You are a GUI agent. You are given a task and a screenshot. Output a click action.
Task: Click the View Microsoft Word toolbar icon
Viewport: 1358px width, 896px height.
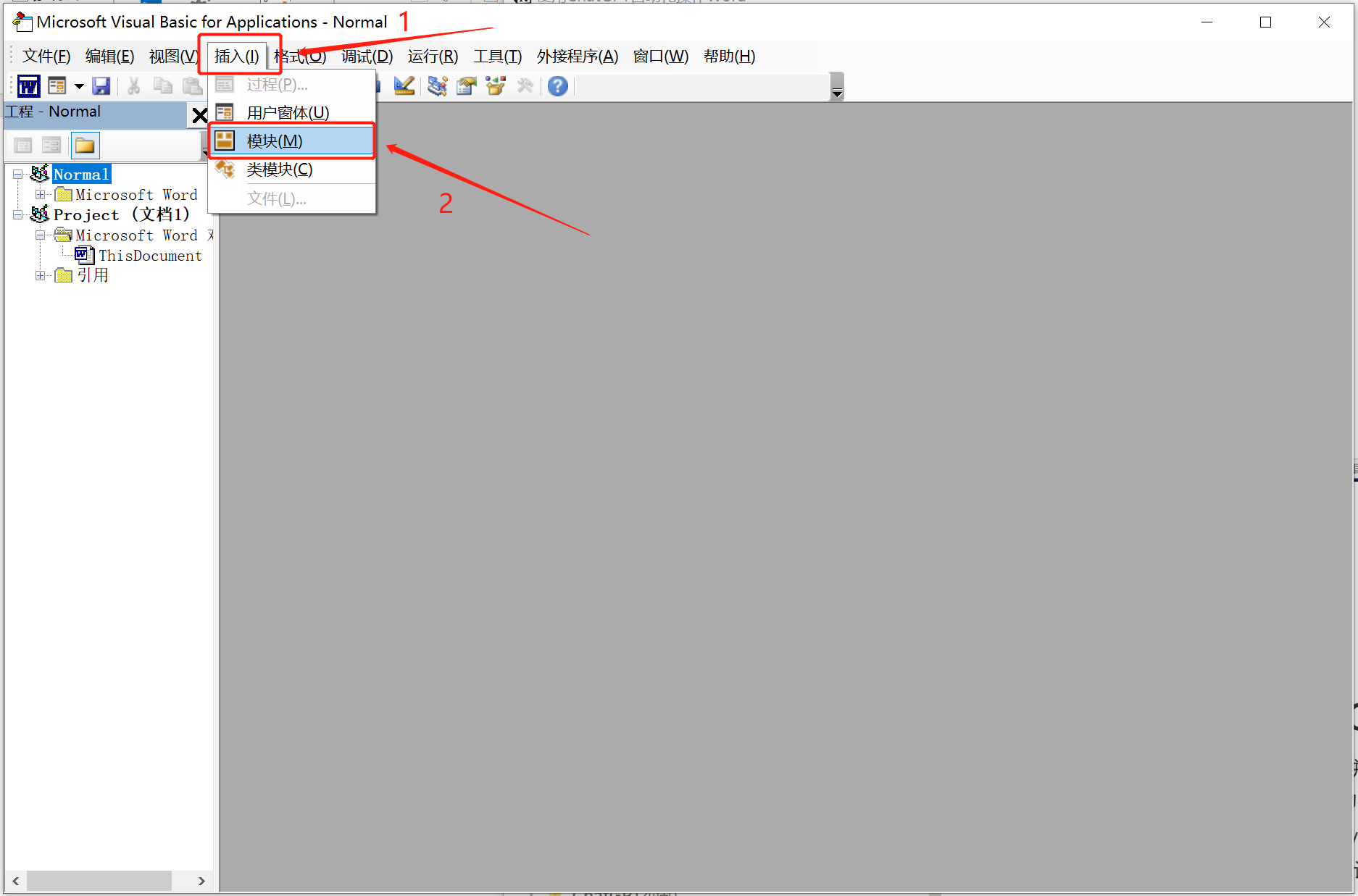28,86
